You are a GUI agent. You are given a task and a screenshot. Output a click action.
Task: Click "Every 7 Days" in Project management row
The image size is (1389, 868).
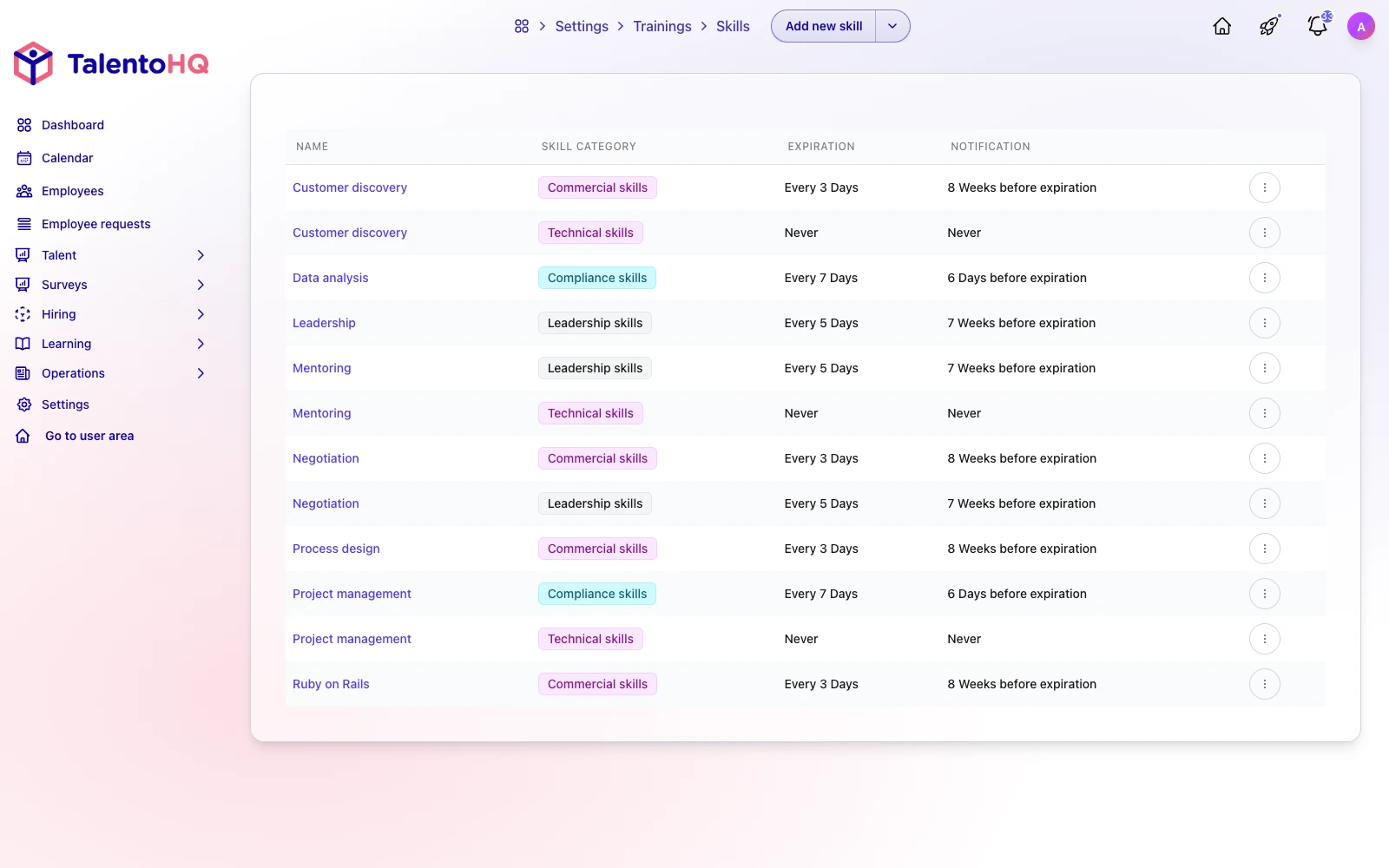click(x=820, y=594)
